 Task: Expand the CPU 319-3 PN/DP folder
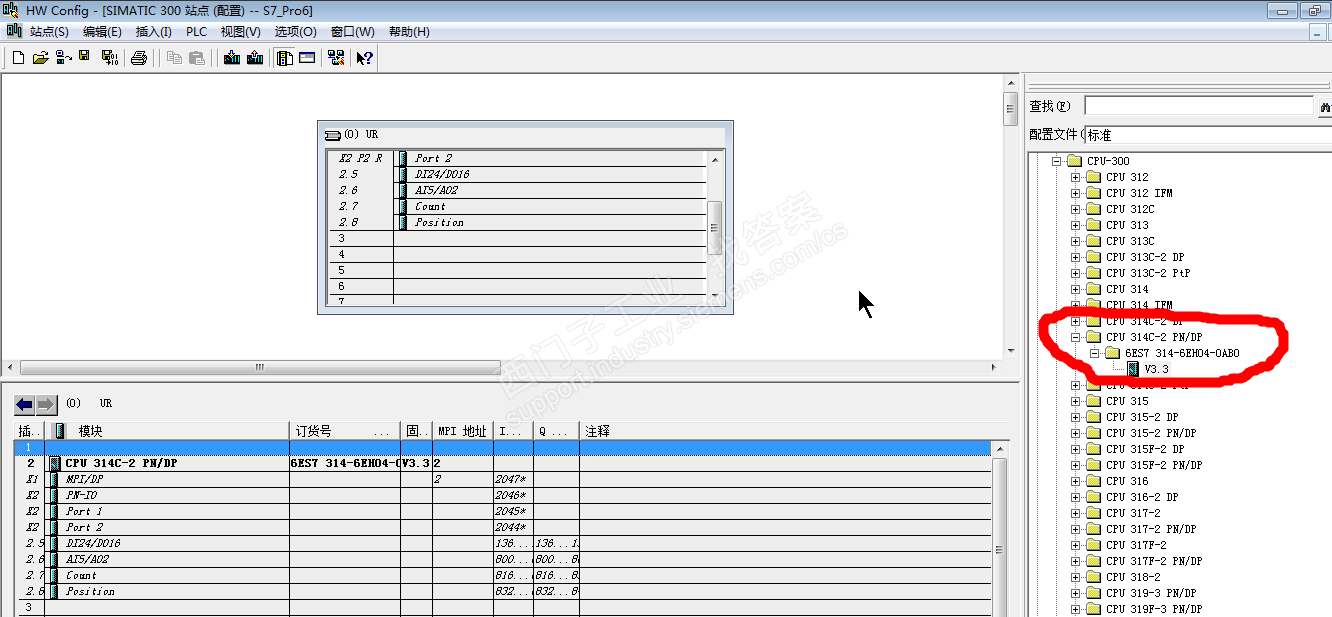[x=1076, y=593]
